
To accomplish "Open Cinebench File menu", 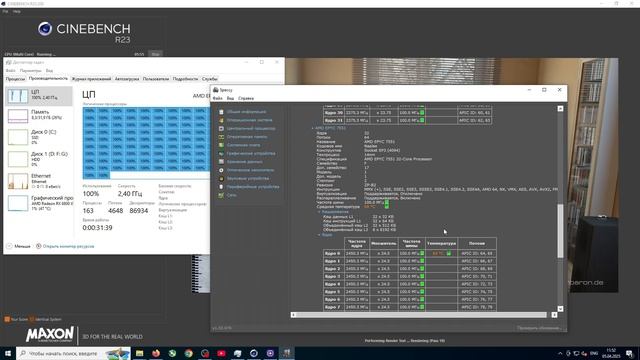I will pyautogui.click(x=5, y=11).
